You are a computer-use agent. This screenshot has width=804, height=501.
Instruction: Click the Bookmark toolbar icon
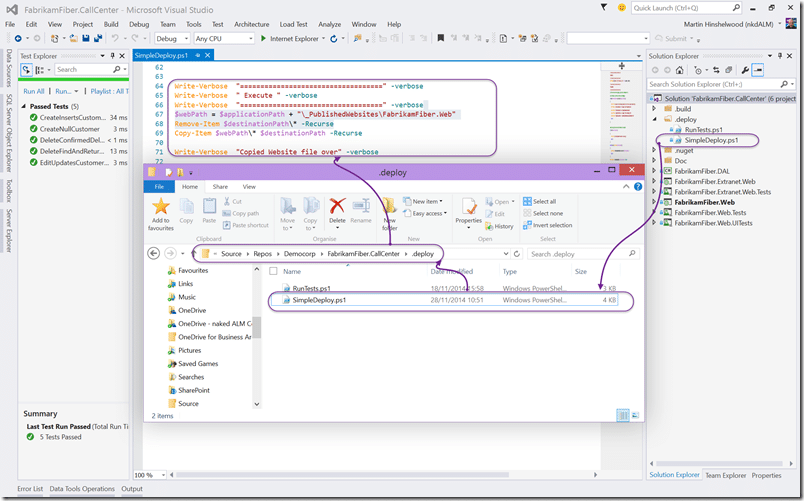[x=440, y=38]
